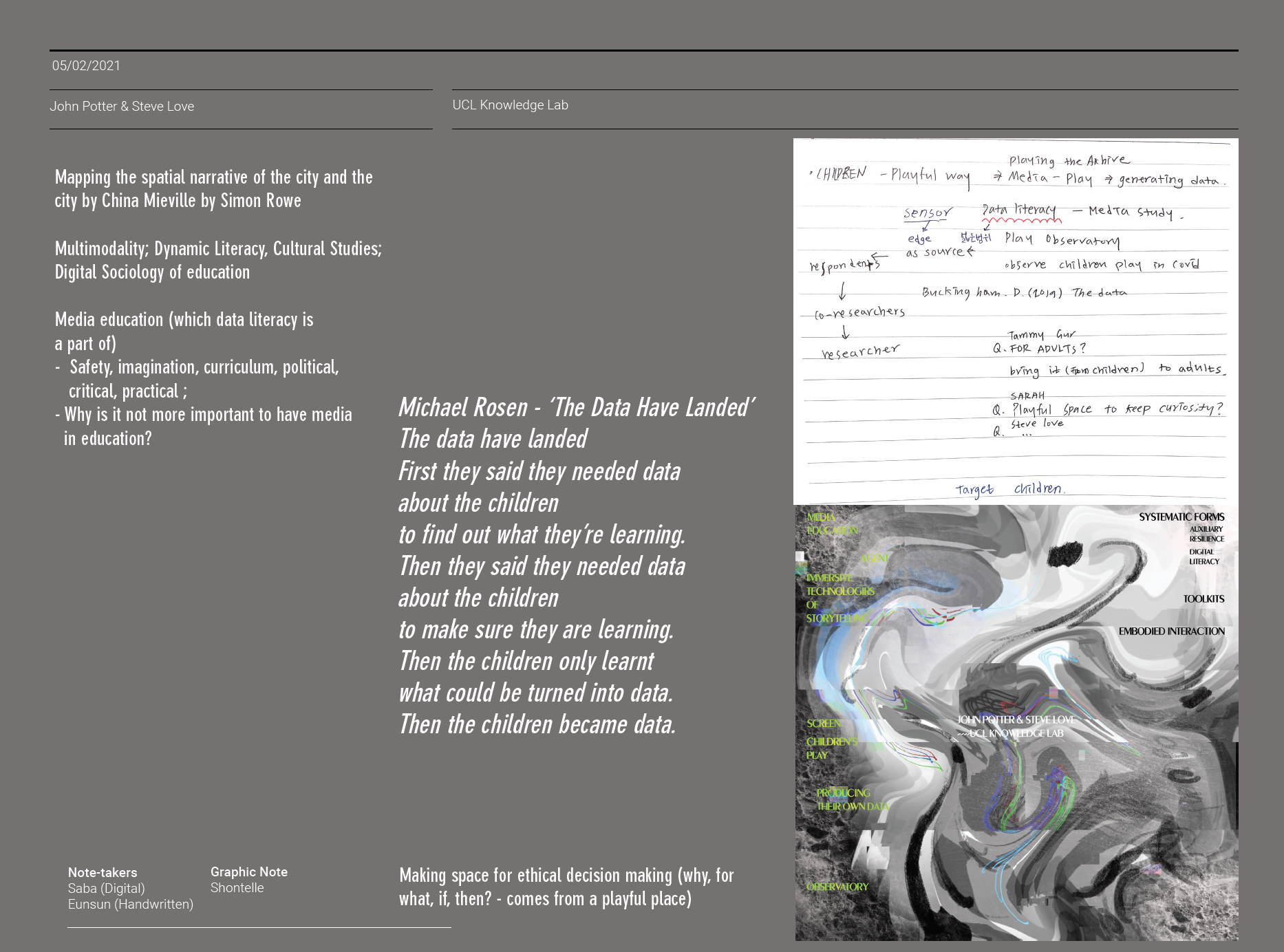Click the date 05/02/2021
Image resolution: width=1284 pixels, height=952 pixels.
tap(86, 66)
